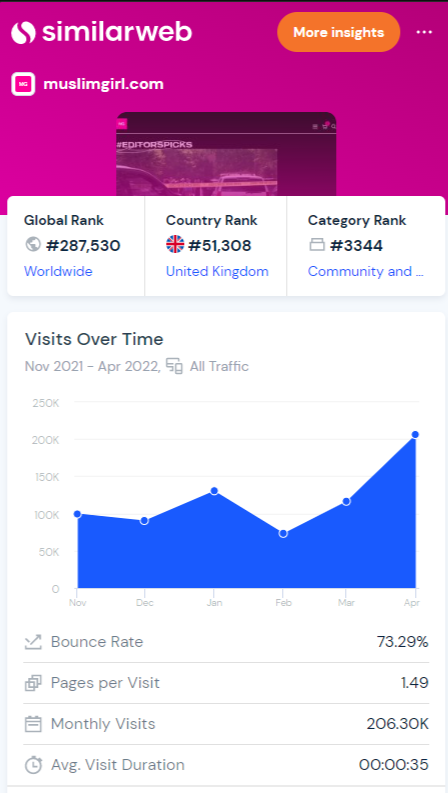Screen dimensions: 448x793
Task: Click the Pages per Visit icon
Action: pos(33,683)
